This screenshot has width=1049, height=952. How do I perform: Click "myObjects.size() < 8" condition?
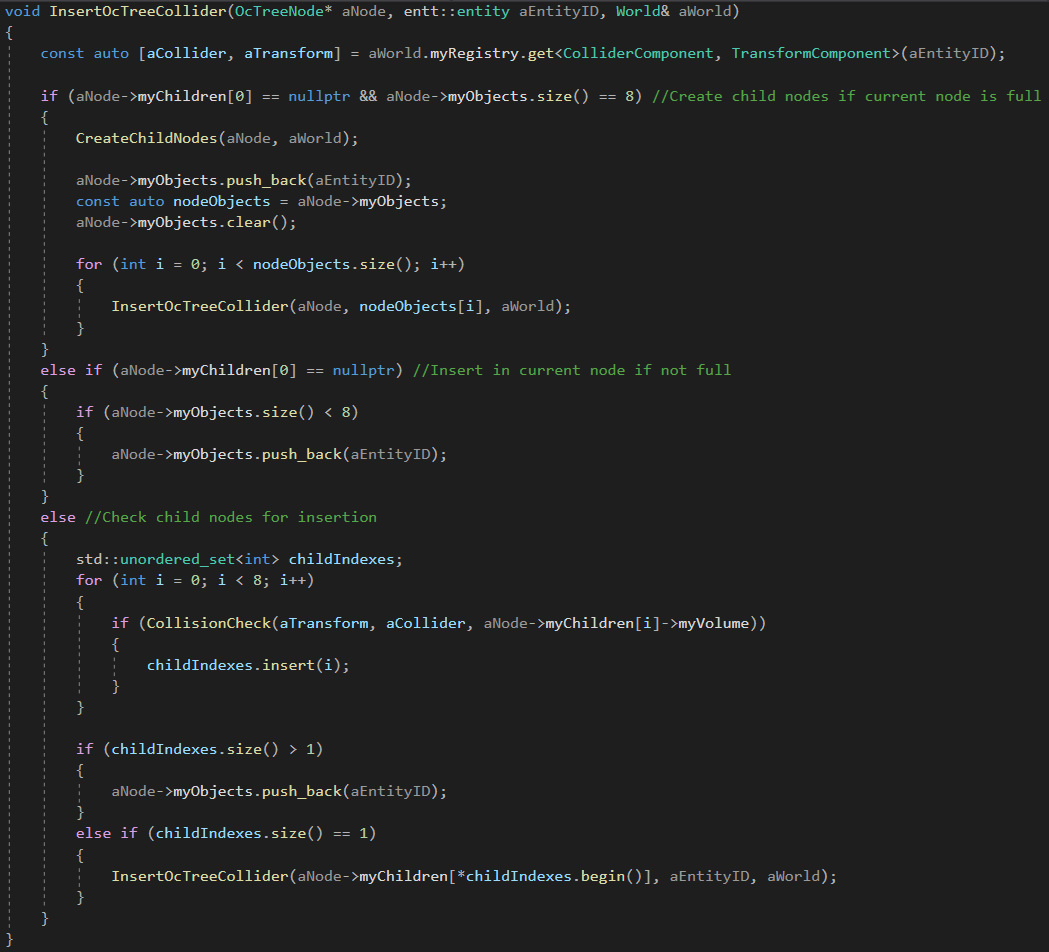click(x=262, y=412)
